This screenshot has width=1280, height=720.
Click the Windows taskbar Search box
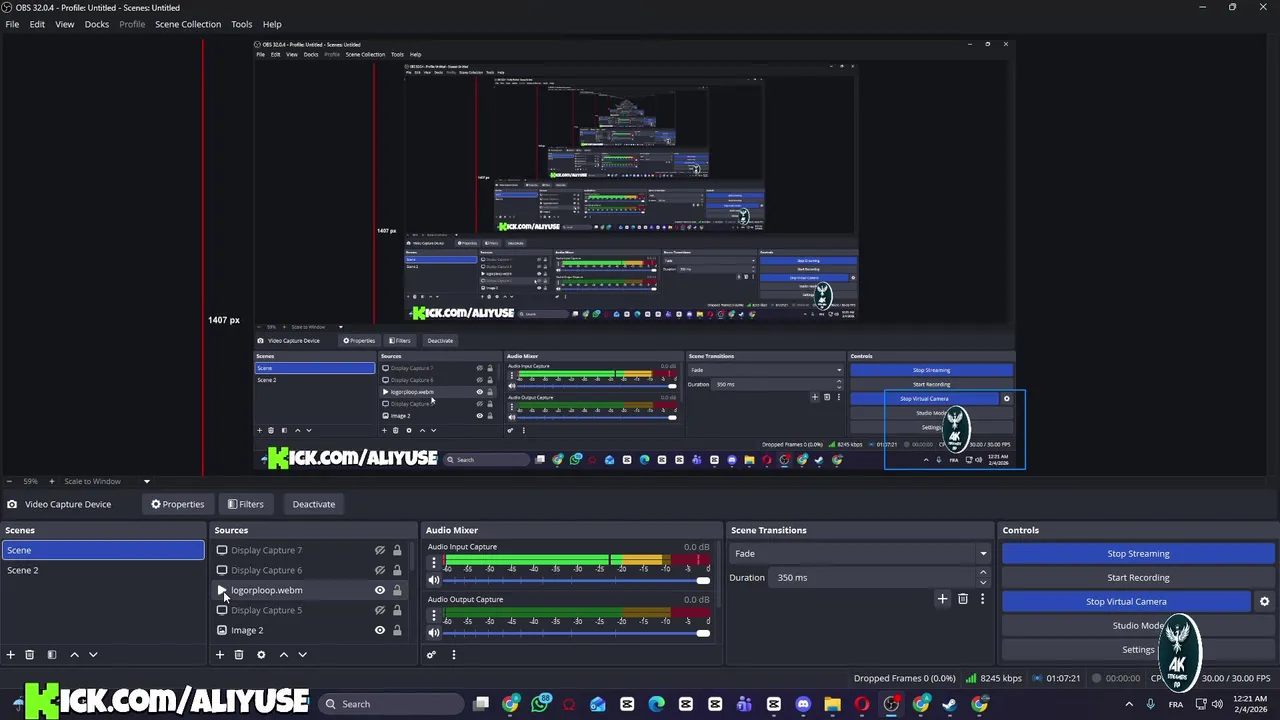click(392, 704)
